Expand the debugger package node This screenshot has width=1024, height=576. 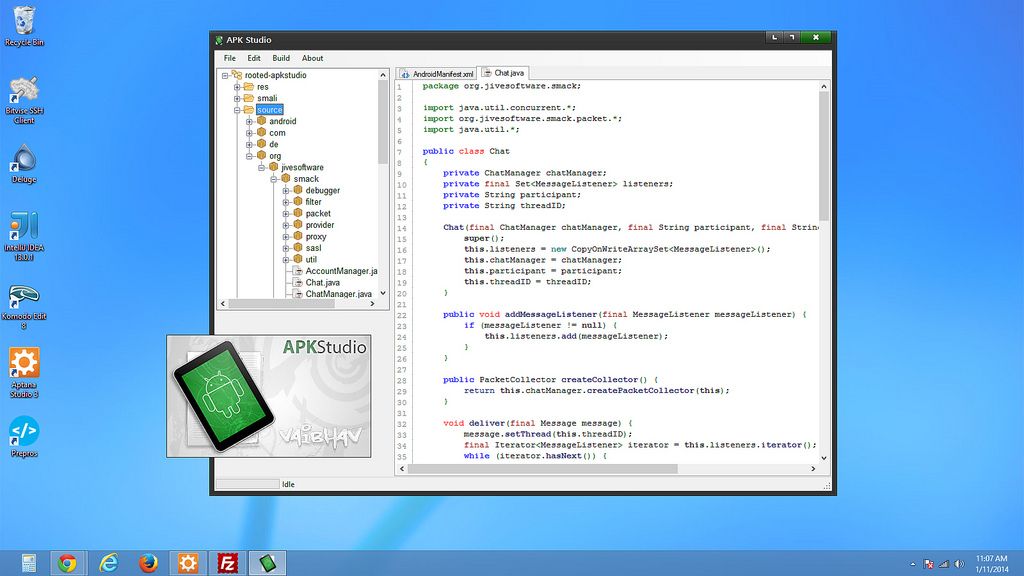coord(286,190)
